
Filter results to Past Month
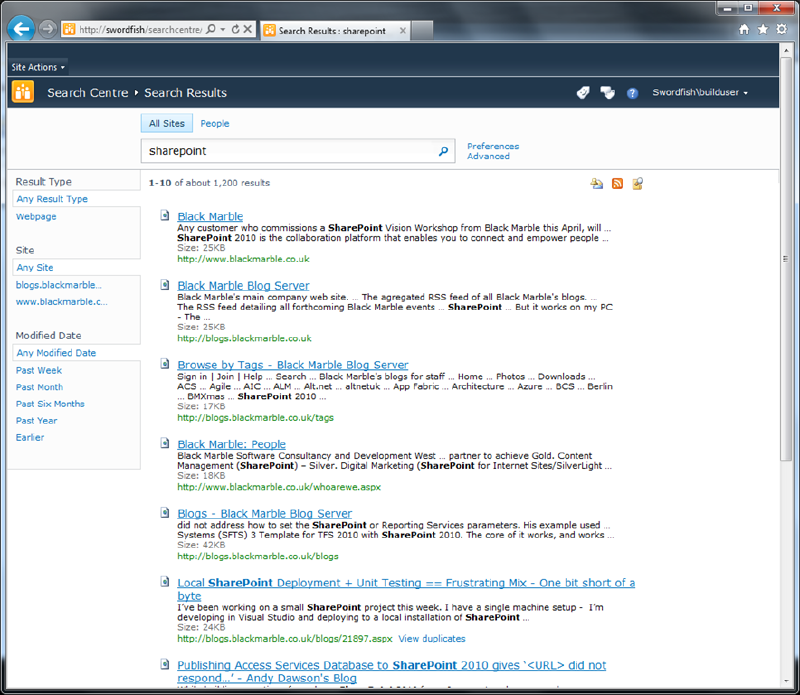point(39,387)
